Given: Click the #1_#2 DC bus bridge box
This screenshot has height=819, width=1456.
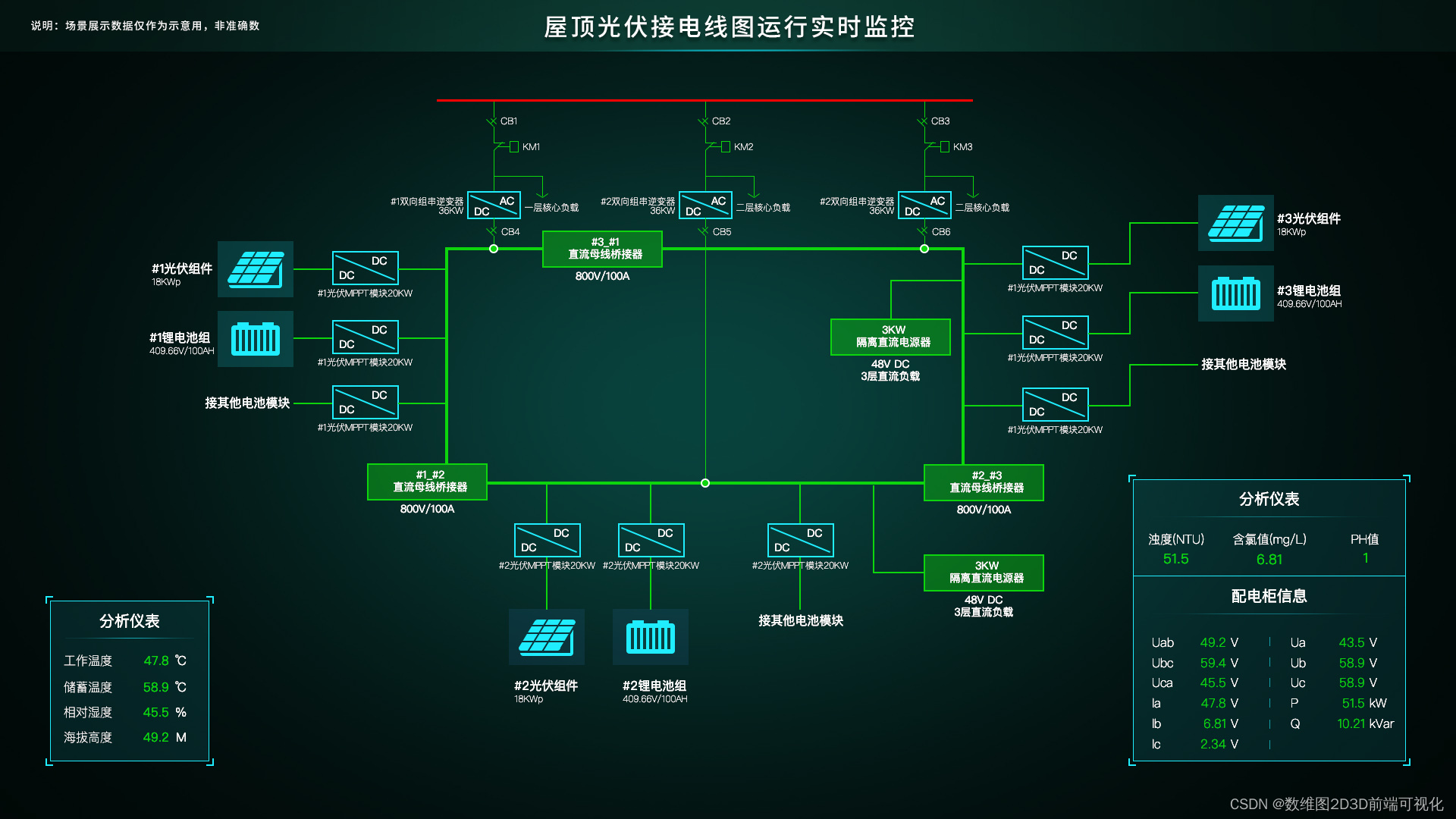Looking at the screenshot, I should pyautogui.click(x=427, y=482).
